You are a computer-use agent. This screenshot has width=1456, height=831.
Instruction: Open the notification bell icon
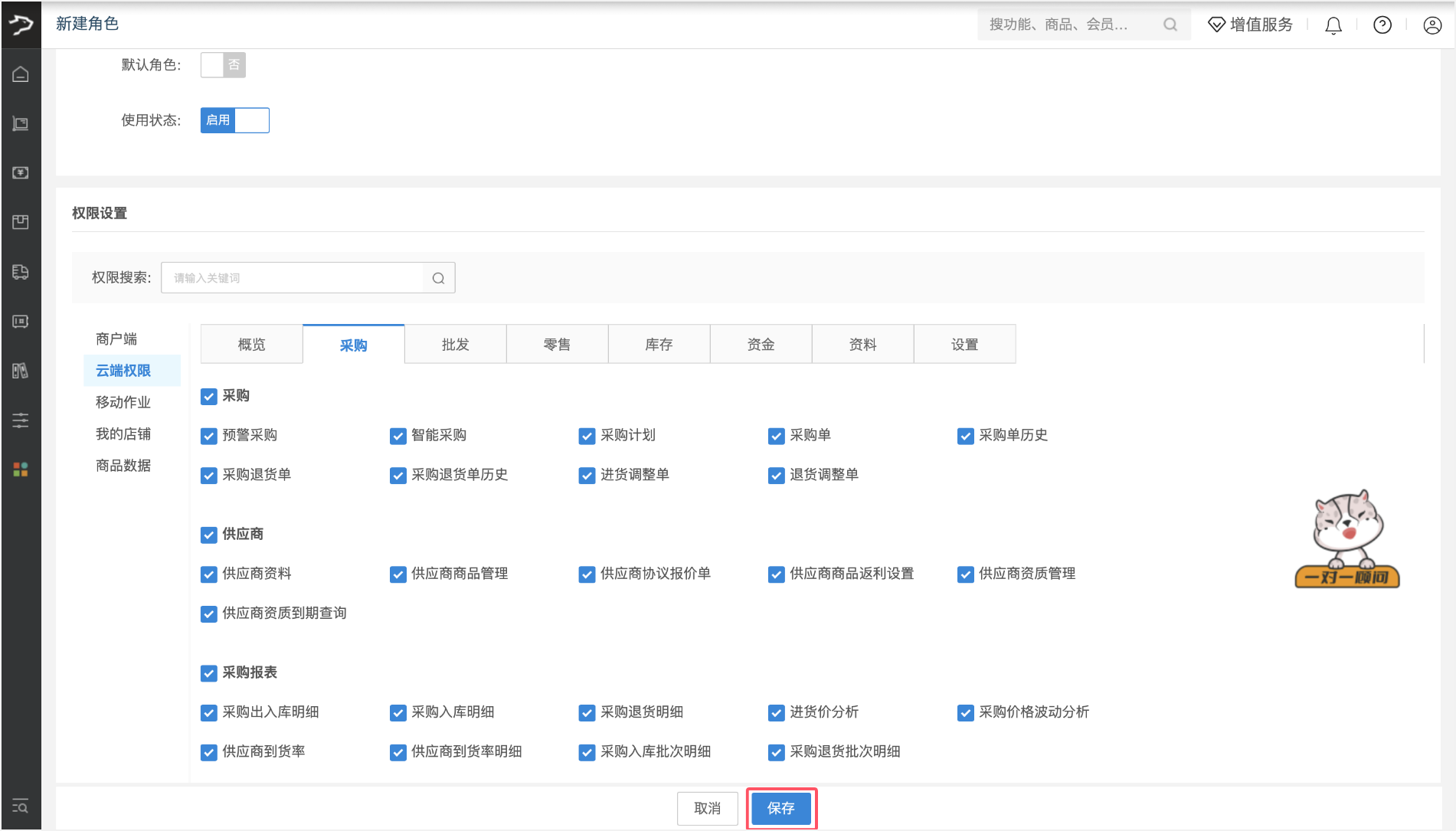[1333, 25]
